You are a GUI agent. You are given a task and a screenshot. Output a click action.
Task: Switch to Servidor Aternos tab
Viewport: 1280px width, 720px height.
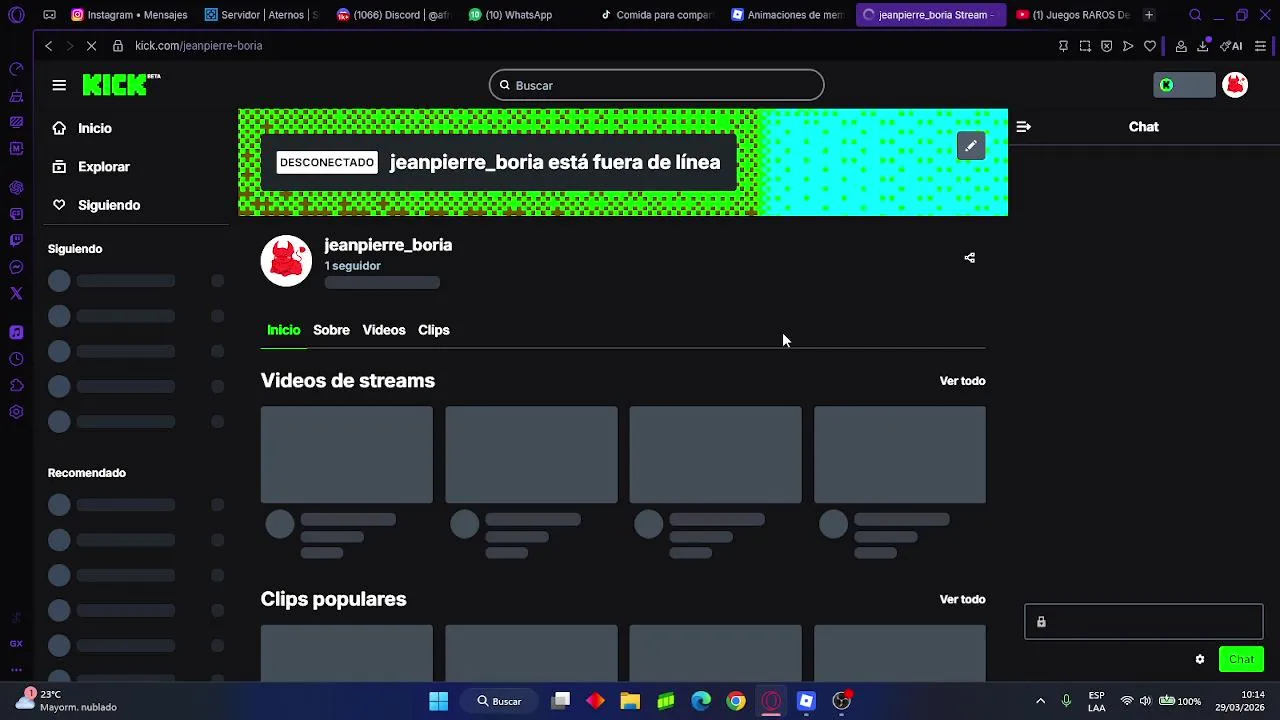coord(262,15)
